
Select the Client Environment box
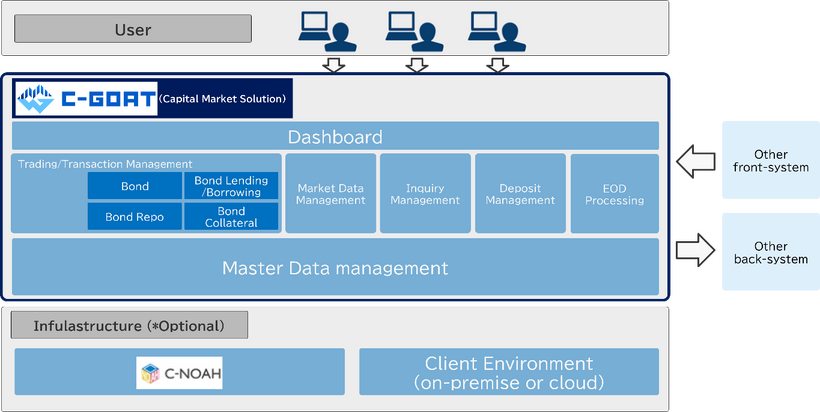508,372
